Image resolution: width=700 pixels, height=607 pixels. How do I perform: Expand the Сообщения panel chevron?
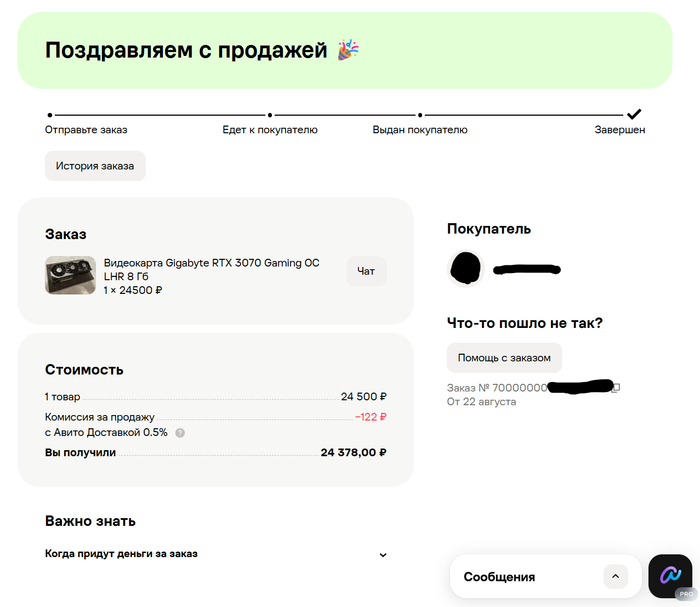(x=616, y=576)
